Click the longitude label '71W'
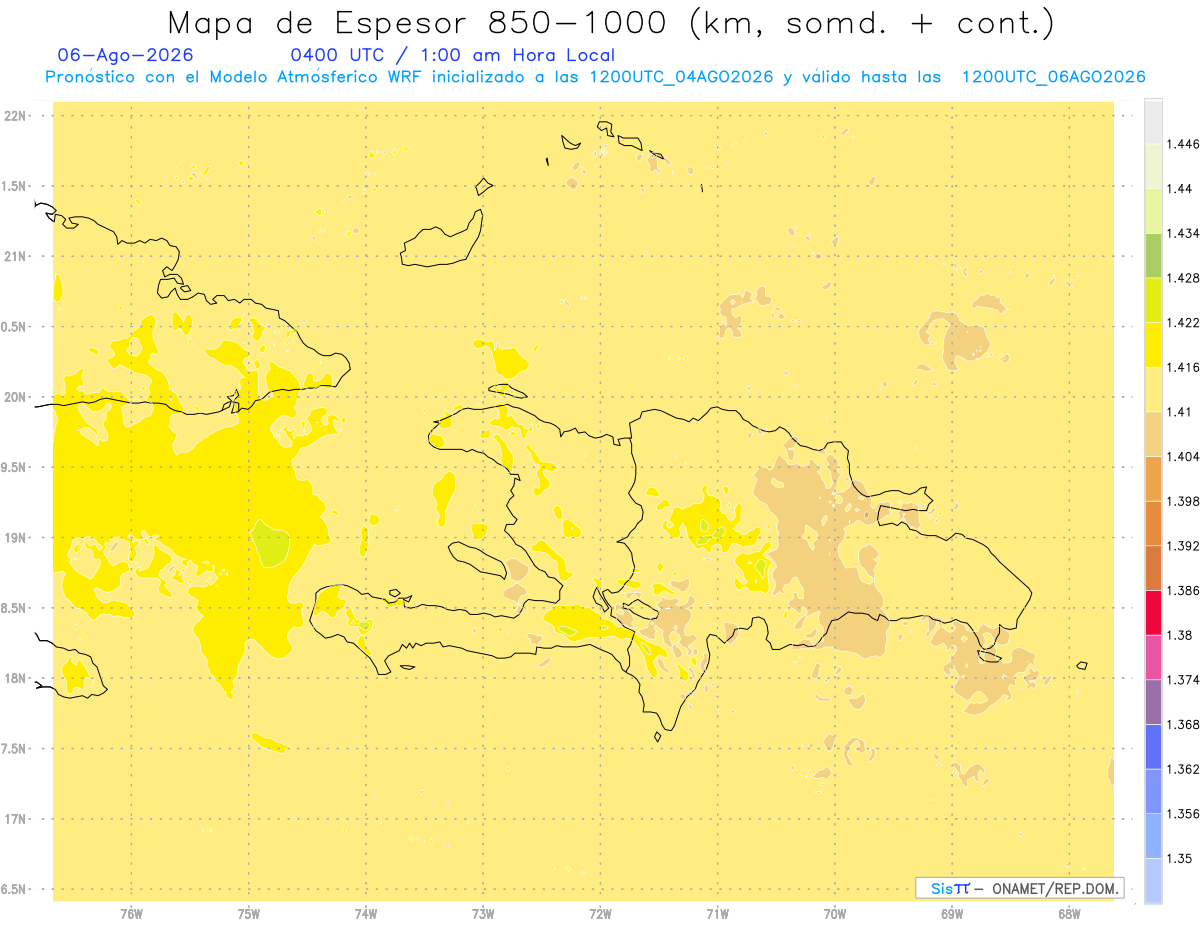Viewport: 1200px width, 927px height. tap(717, 914)
